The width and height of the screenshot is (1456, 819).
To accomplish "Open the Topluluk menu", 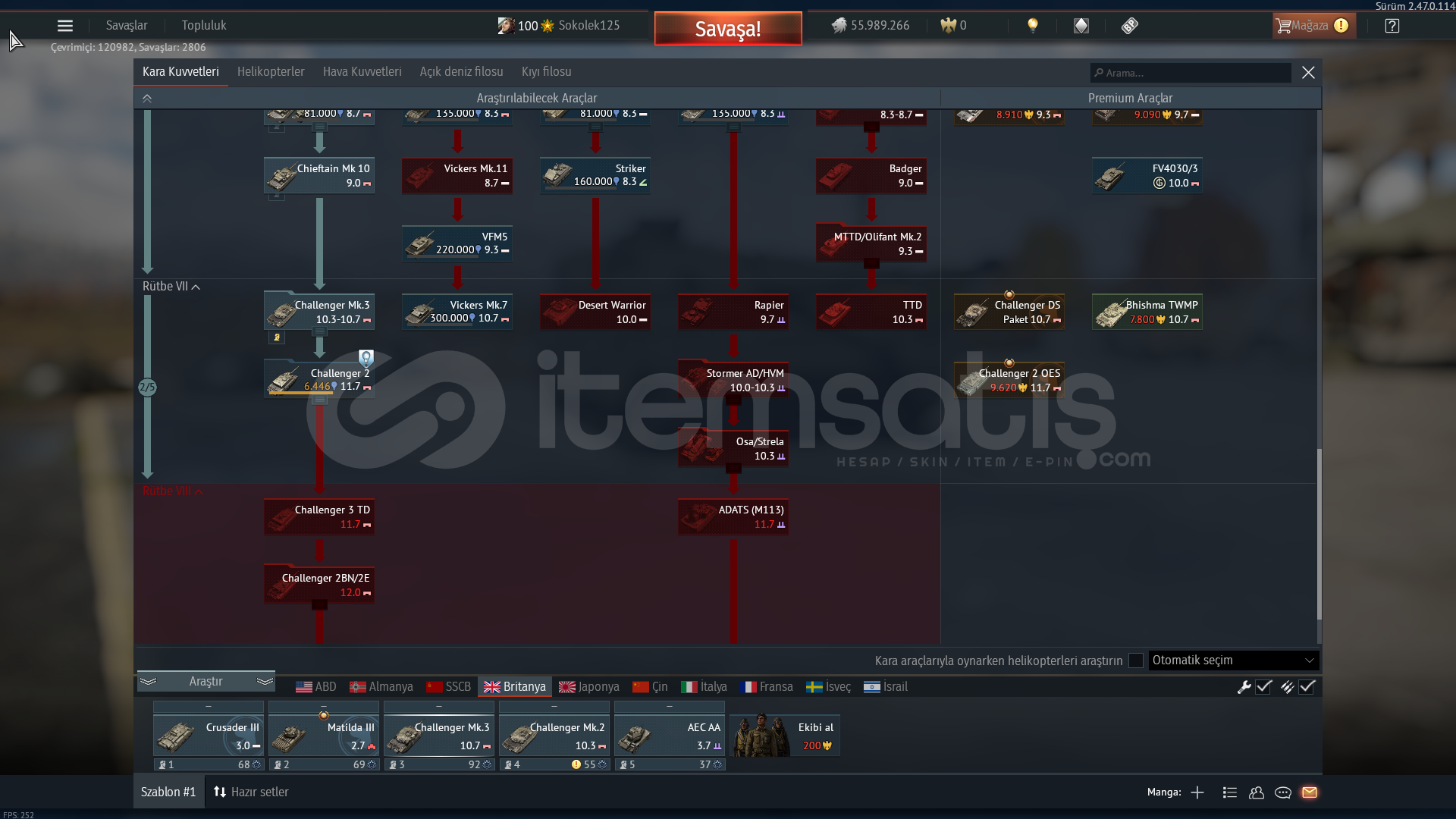I will [x=204, y=26].
